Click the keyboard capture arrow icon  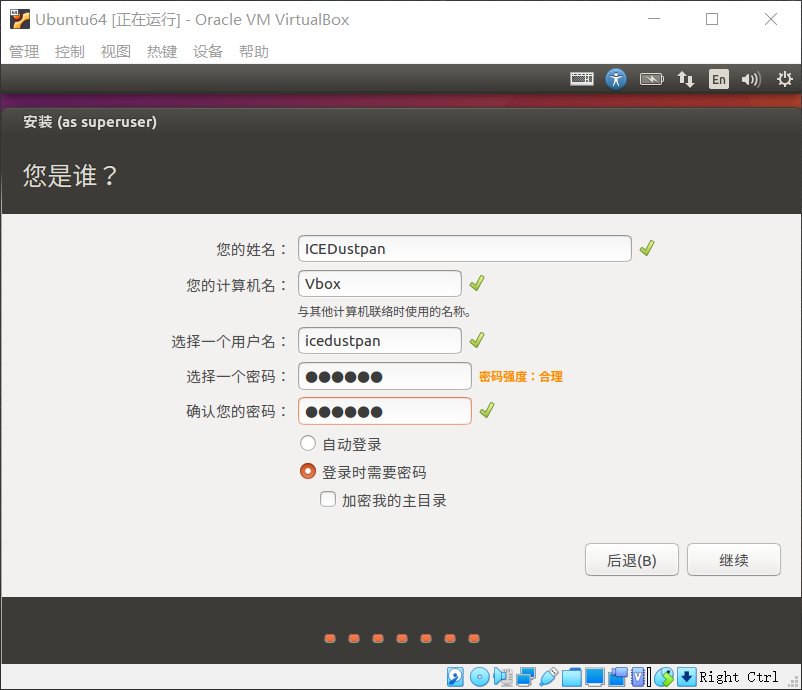pos(686,677)
